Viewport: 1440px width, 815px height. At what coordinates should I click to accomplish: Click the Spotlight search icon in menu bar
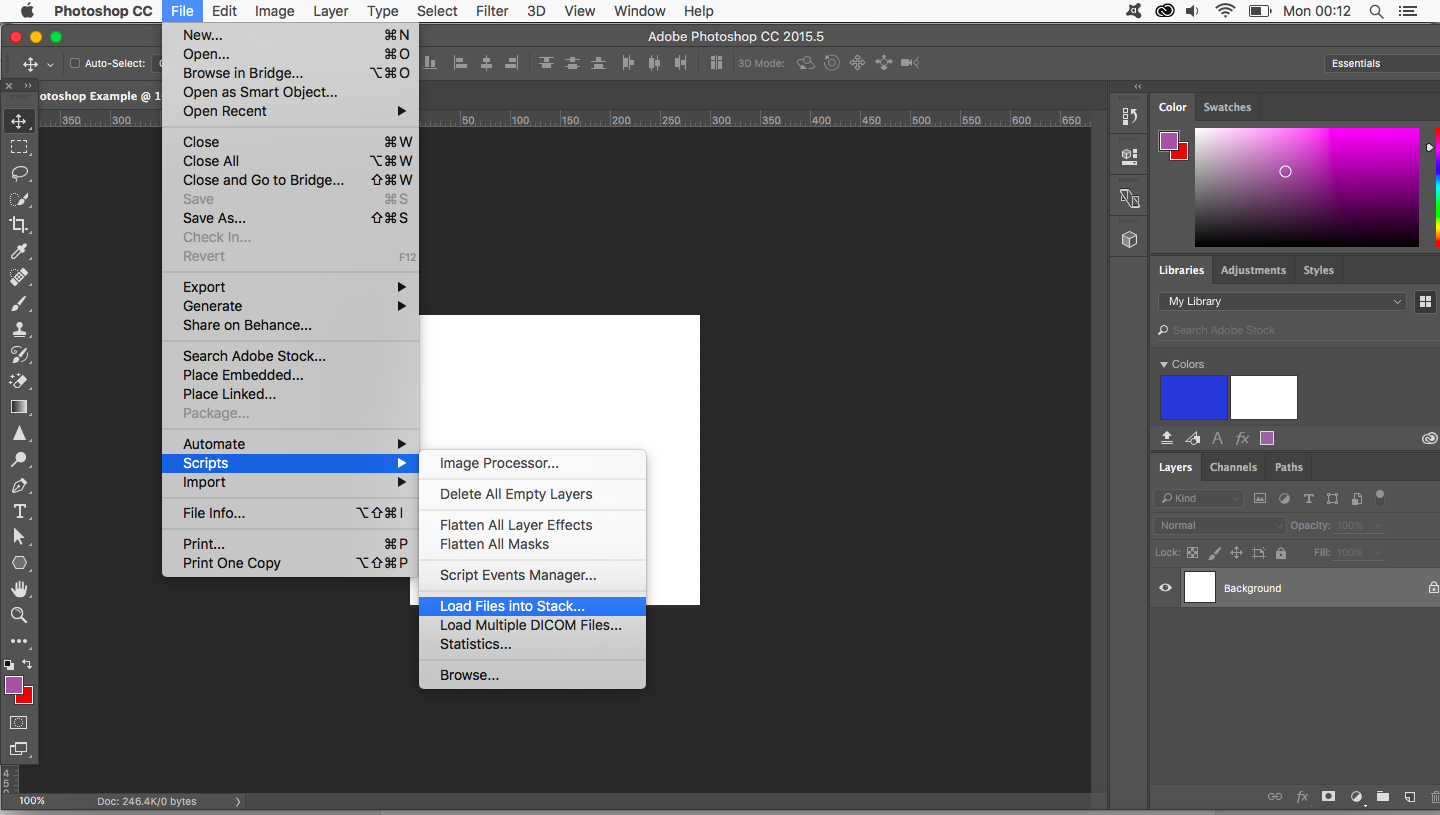pyautogui.click(x=1377, y=11)
